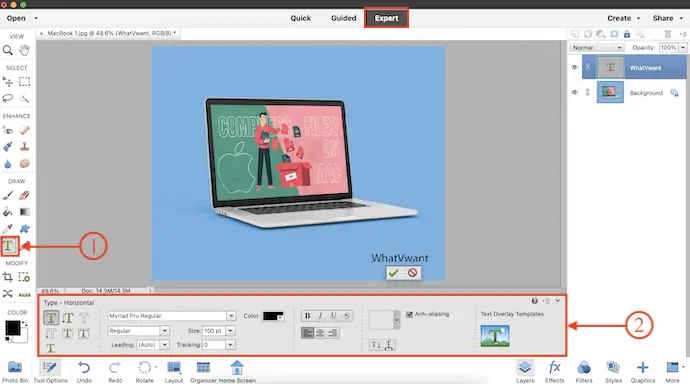The height and width of the screenshot is (384, 690).
Task: Select the Type tool in toolbox
Action: (x=8, y=246)
